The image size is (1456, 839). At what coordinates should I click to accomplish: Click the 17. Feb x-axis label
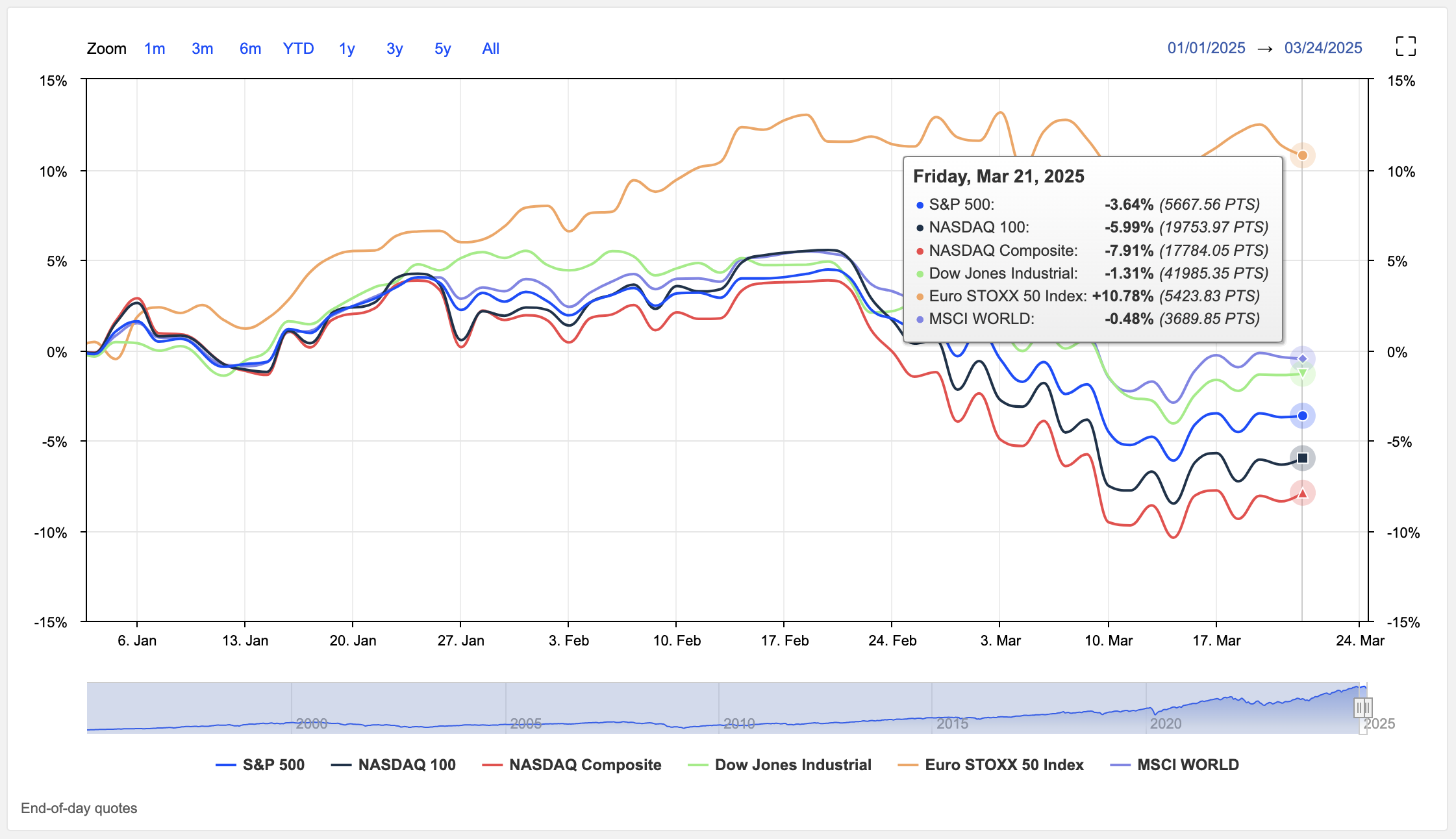(x=784, y=641)
